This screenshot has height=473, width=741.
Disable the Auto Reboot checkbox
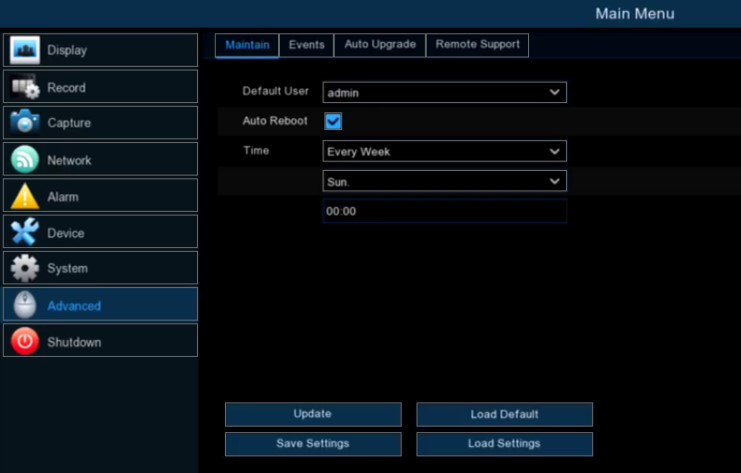coord(333,121)
